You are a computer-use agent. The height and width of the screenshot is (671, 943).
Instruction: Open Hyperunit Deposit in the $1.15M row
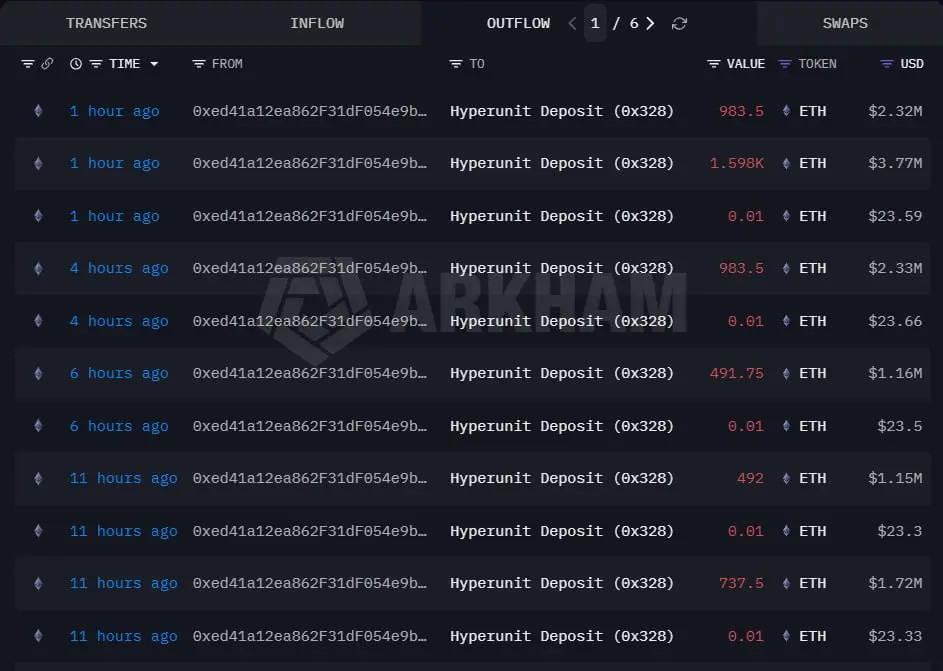pyautogui.click(x=562, y=479)
